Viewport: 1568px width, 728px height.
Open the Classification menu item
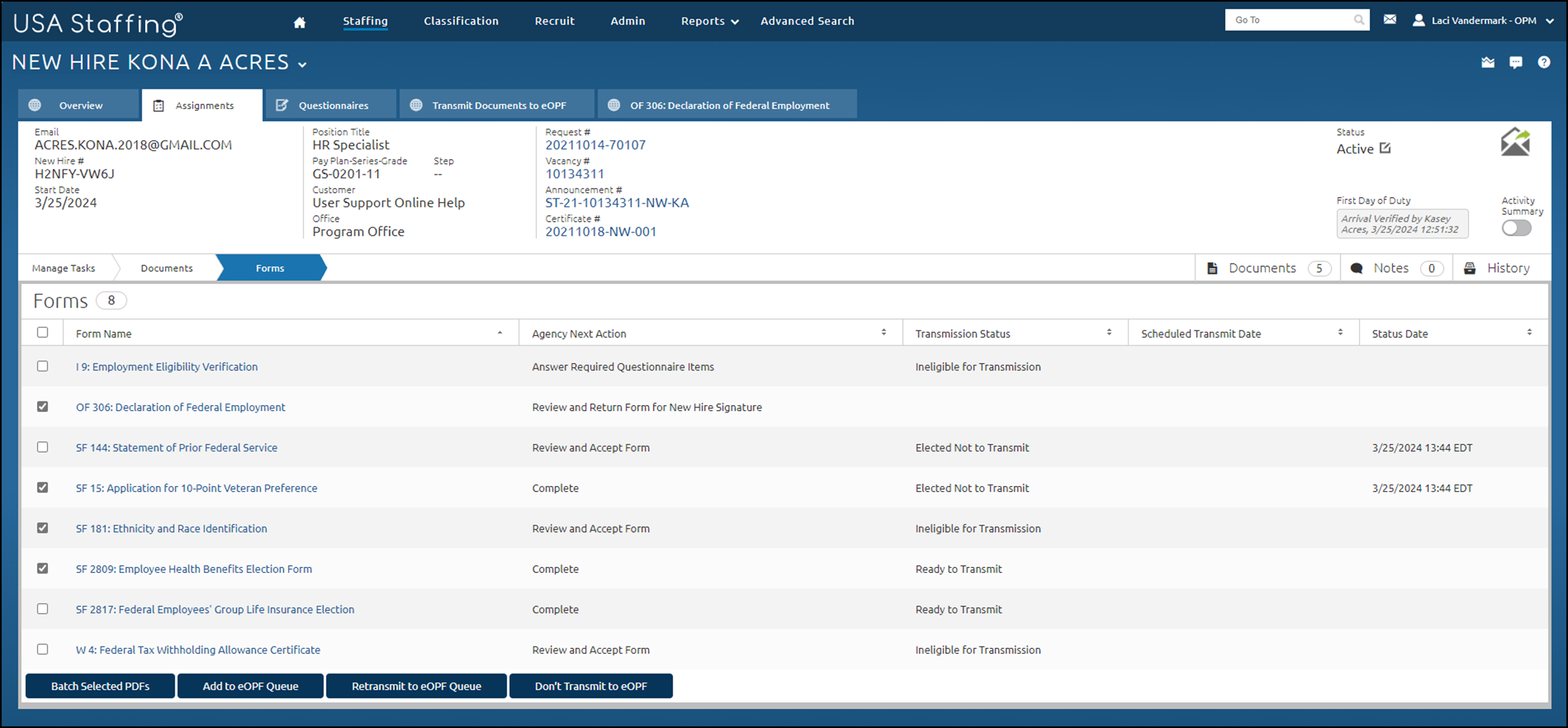click(x=461, y=21)
